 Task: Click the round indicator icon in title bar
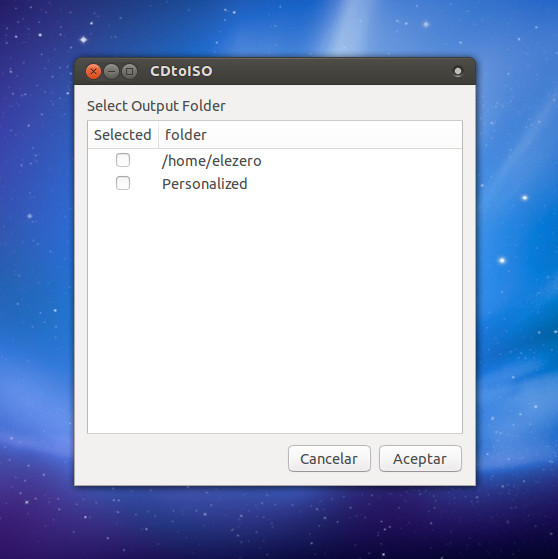pyautogui.click(x=458, y=71)
